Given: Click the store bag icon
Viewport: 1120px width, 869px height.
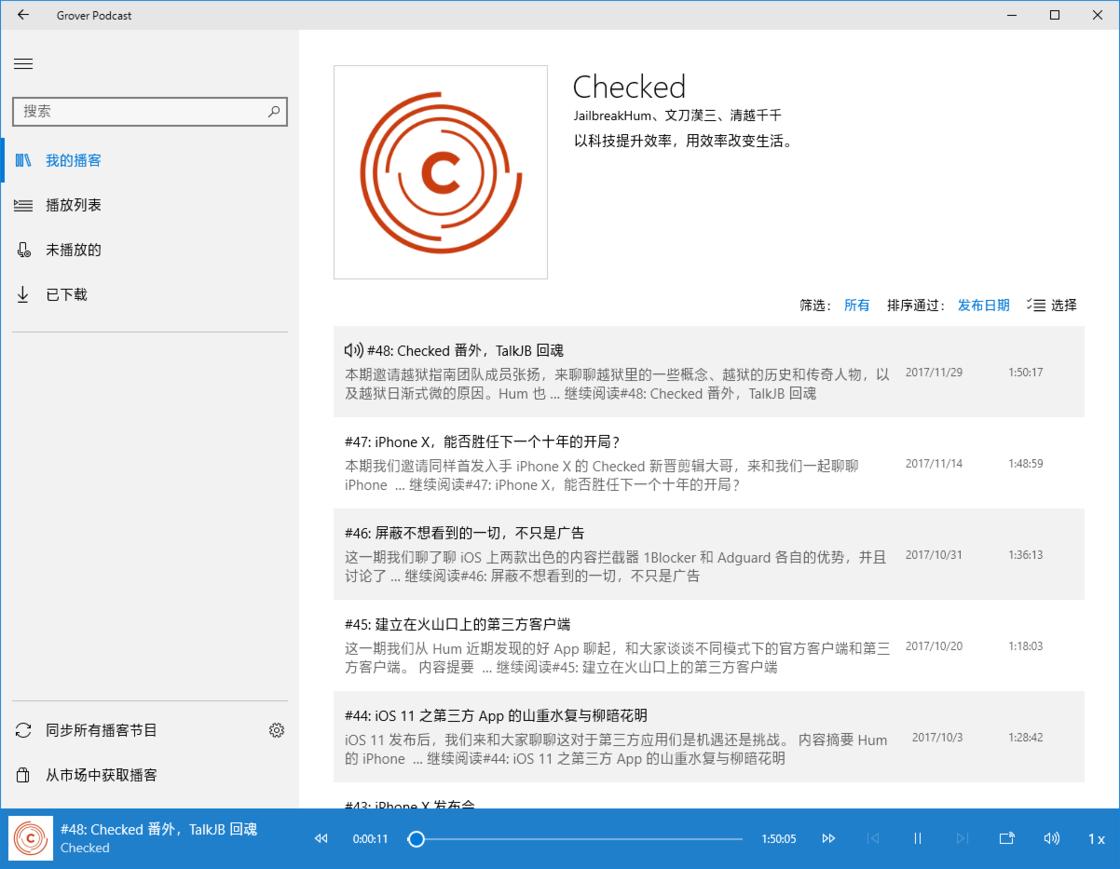Looking at the screenshot, I should tap(23, 775).
